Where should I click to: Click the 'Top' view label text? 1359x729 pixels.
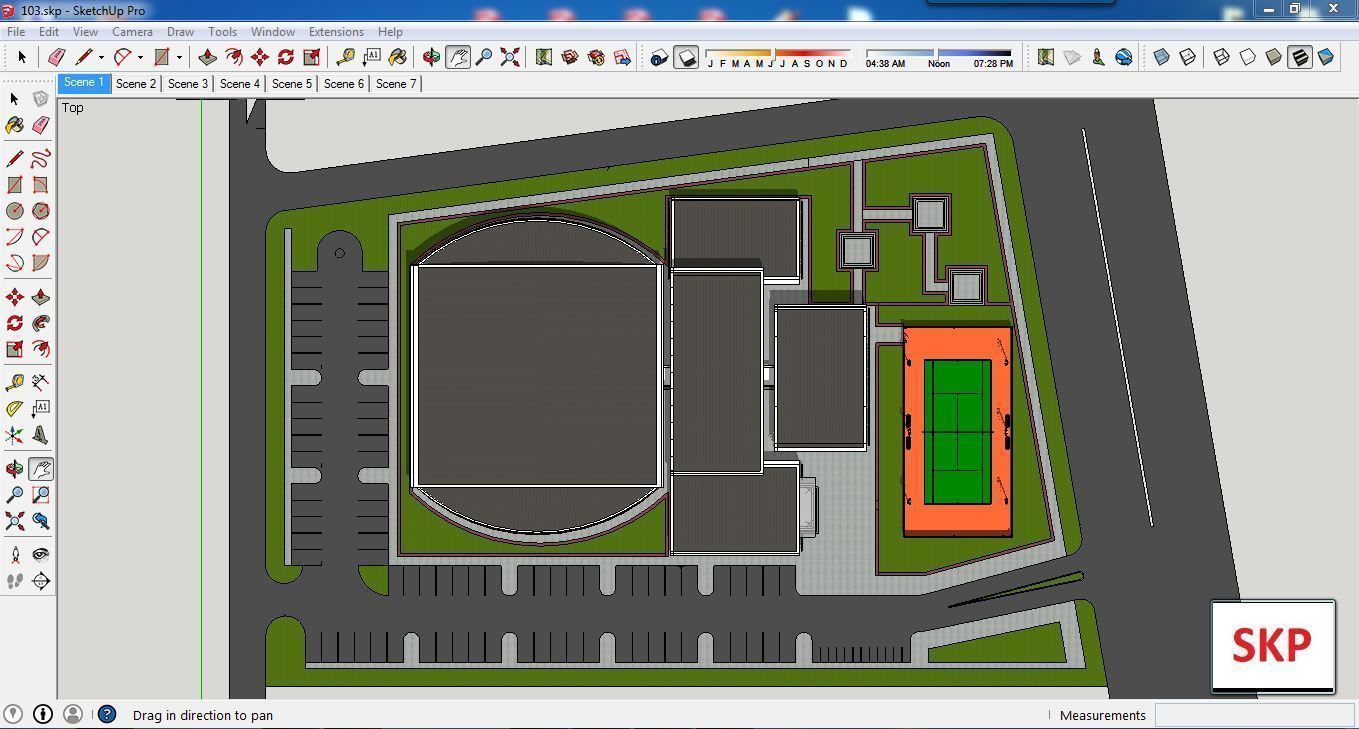(x=73, y=107)
